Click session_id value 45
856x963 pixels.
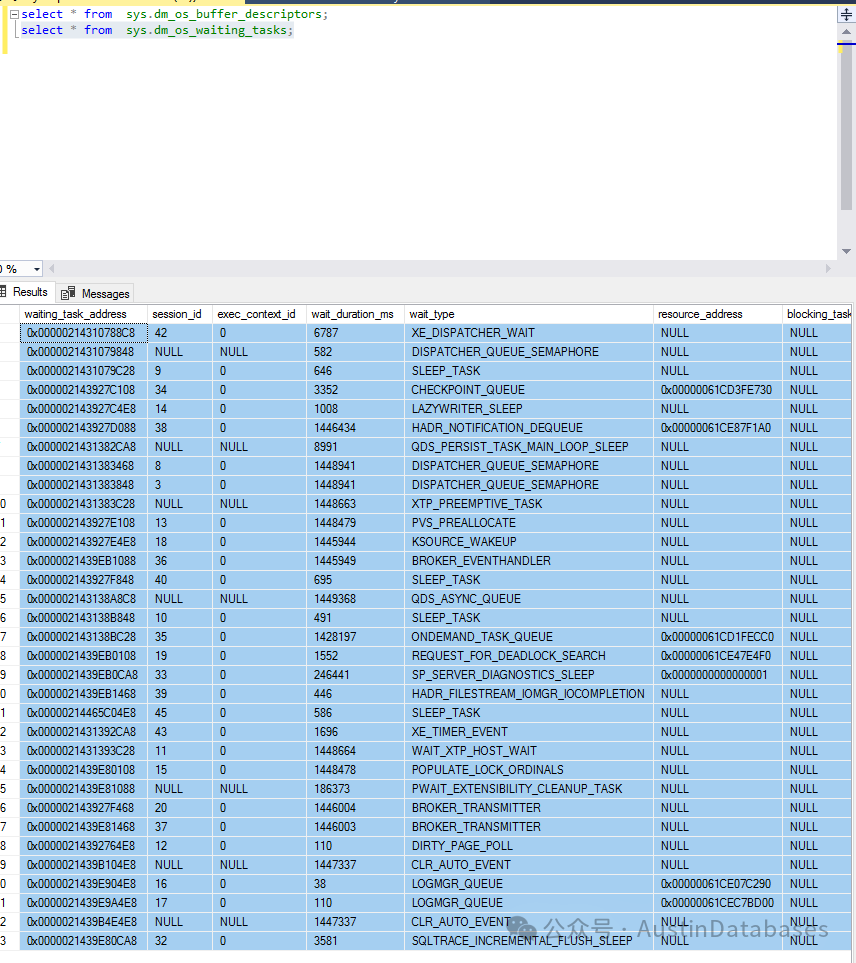(180, 714)
